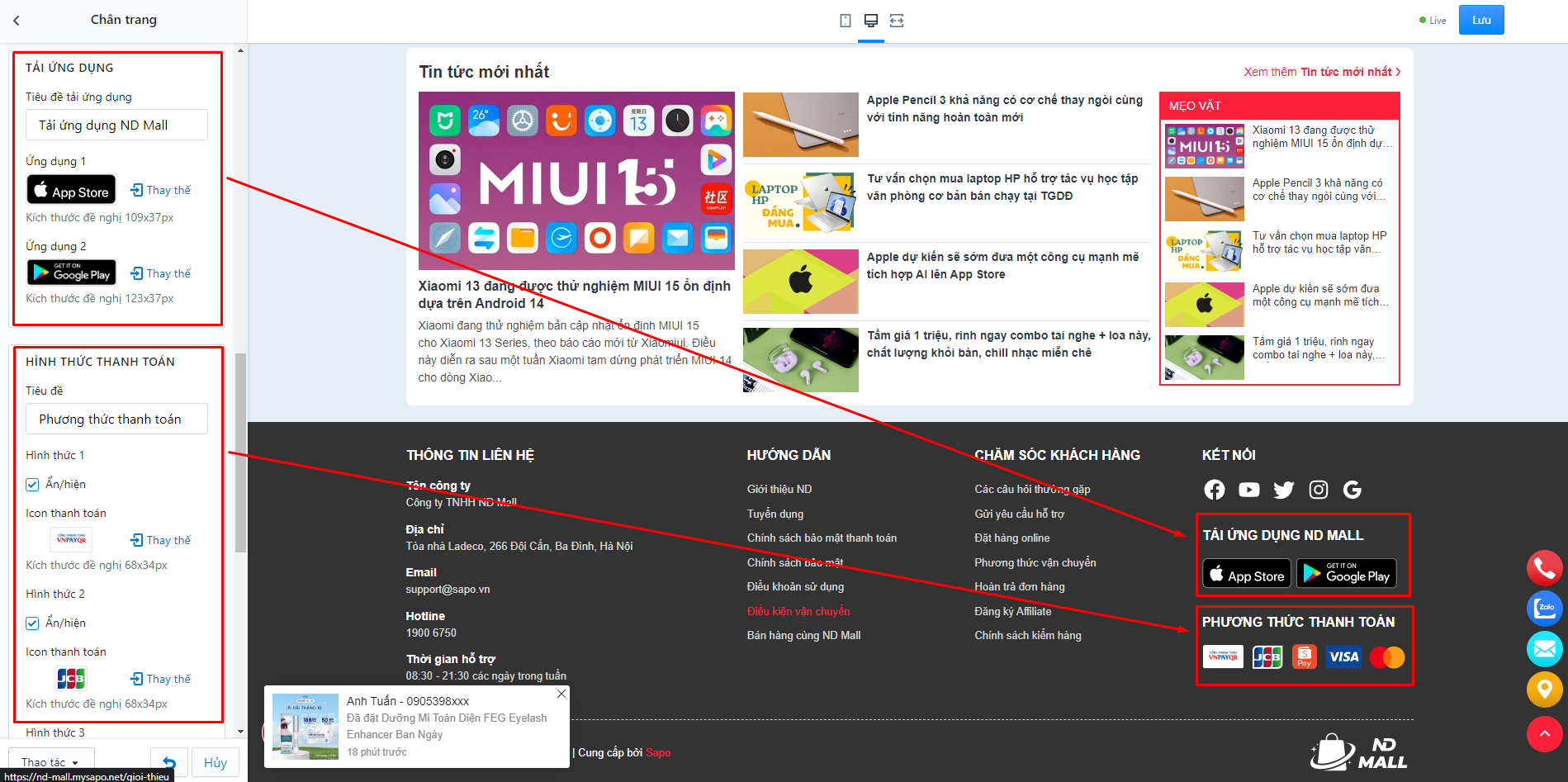The height and width of the screenshot is (782, 1568).
Task: Open Chính sách bảo mật thanh toán link
Action: 822,538
